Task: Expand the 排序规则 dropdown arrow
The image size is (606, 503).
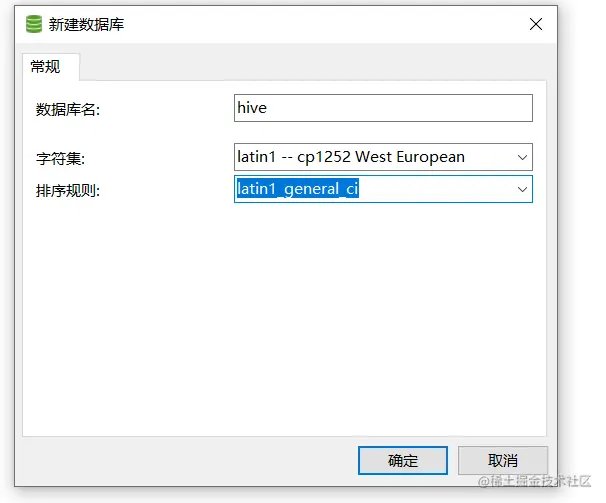Action: (522, 189)
